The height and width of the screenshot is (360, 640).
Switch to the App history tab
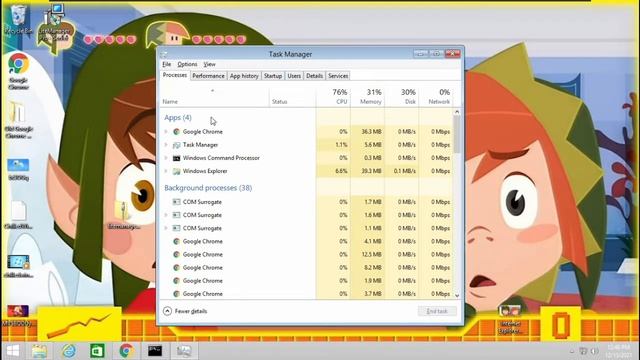pos(244,76)
